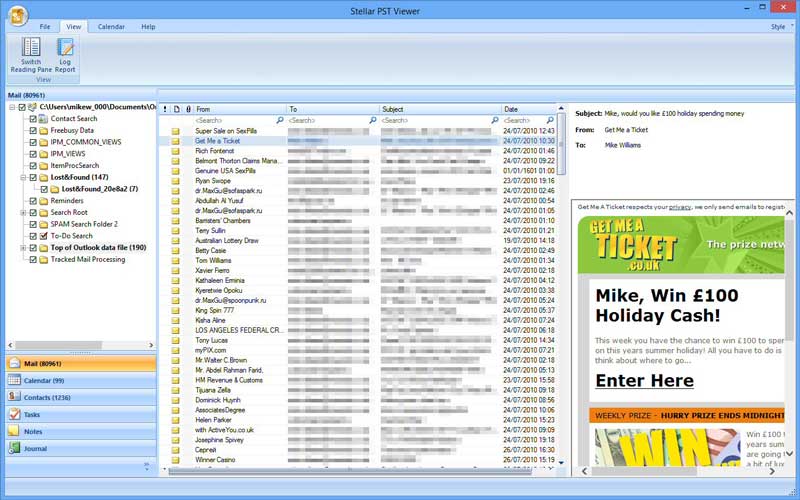Expand the Search Root node
Image resolution: width=800 pixels, height=500 pixels.
[x=23, y=213]
